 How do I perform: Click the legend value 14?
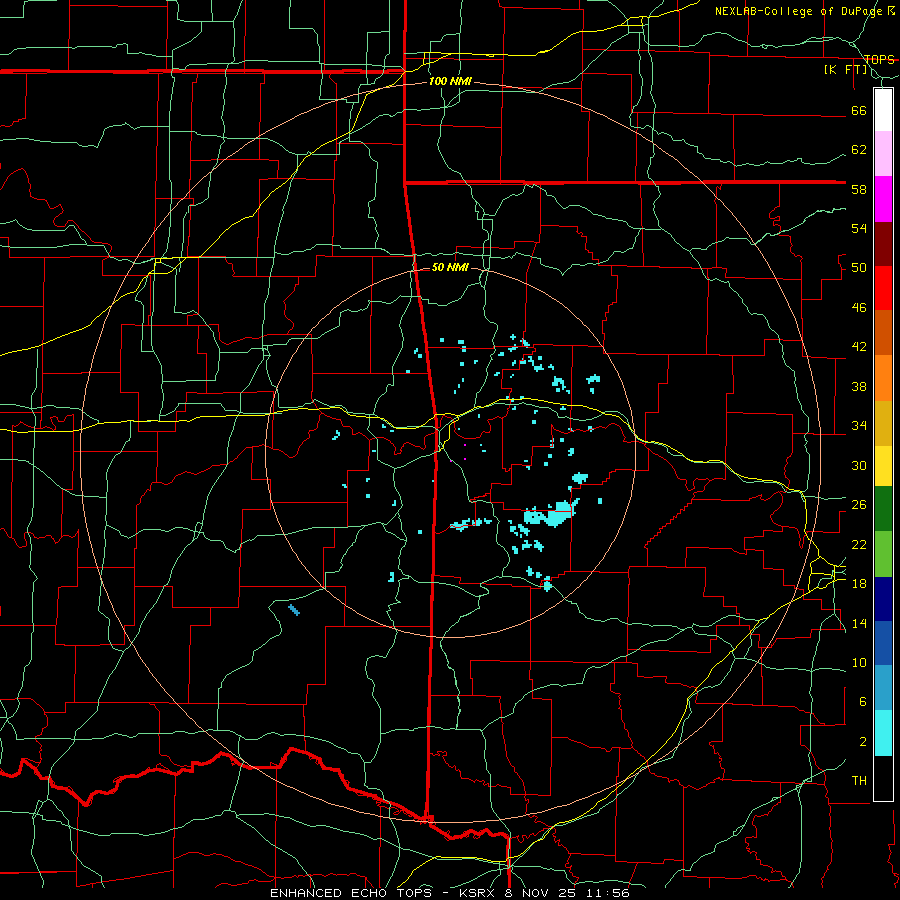[x=859, y=623]
